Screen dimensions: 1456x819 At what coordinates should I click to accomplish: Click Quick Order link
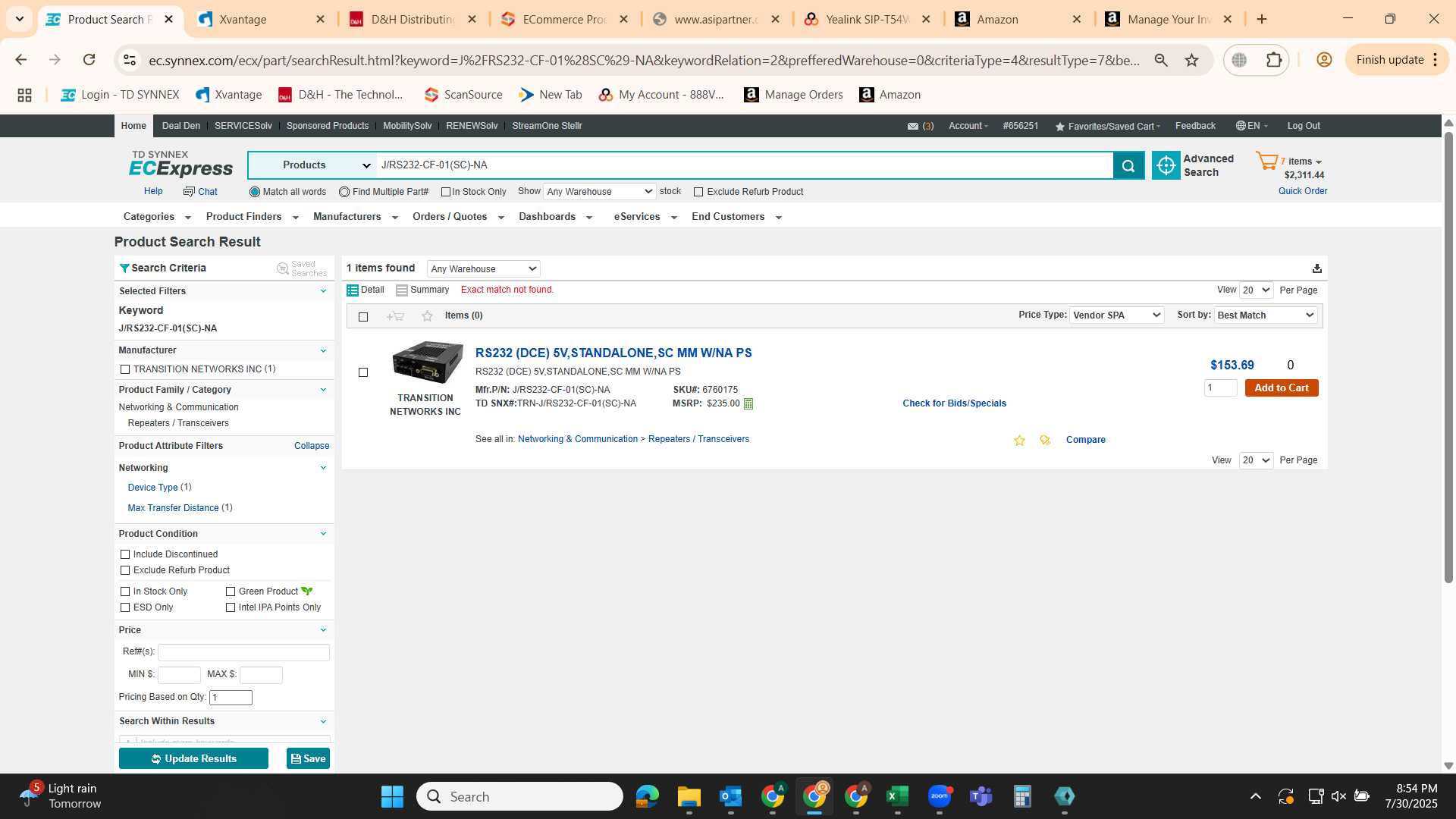click(1303, 191)
